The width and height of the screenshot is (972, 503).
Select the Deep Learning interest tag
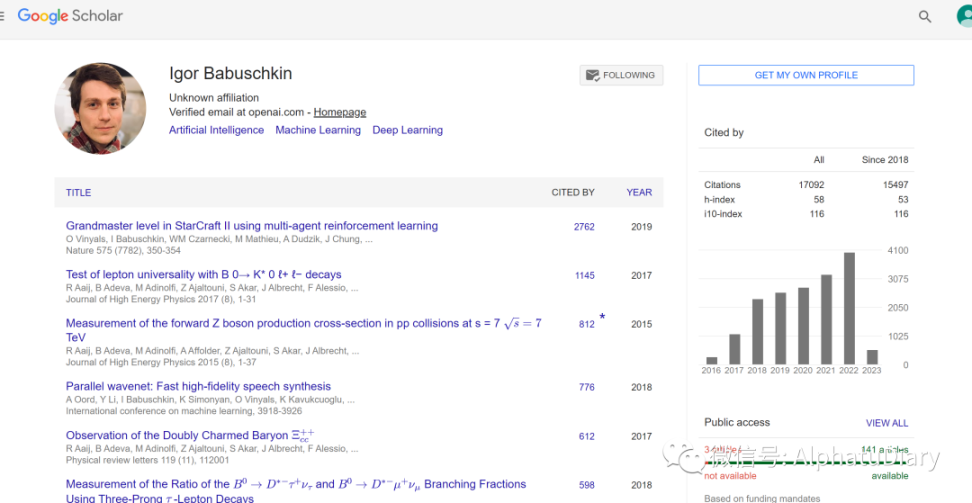[407, 130]
